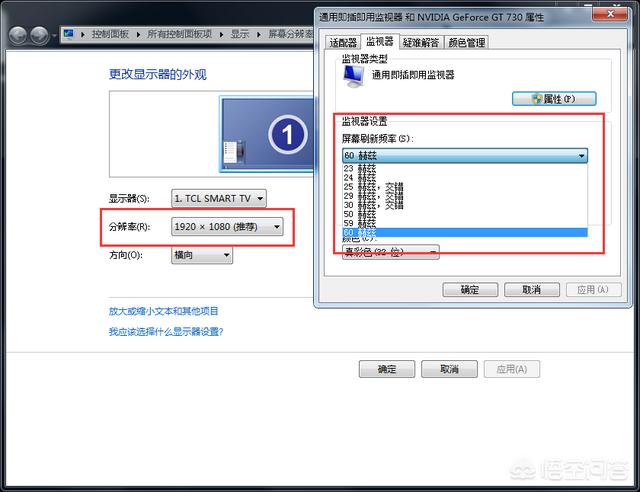Click the control panel icon in address bar

(68, 33)
